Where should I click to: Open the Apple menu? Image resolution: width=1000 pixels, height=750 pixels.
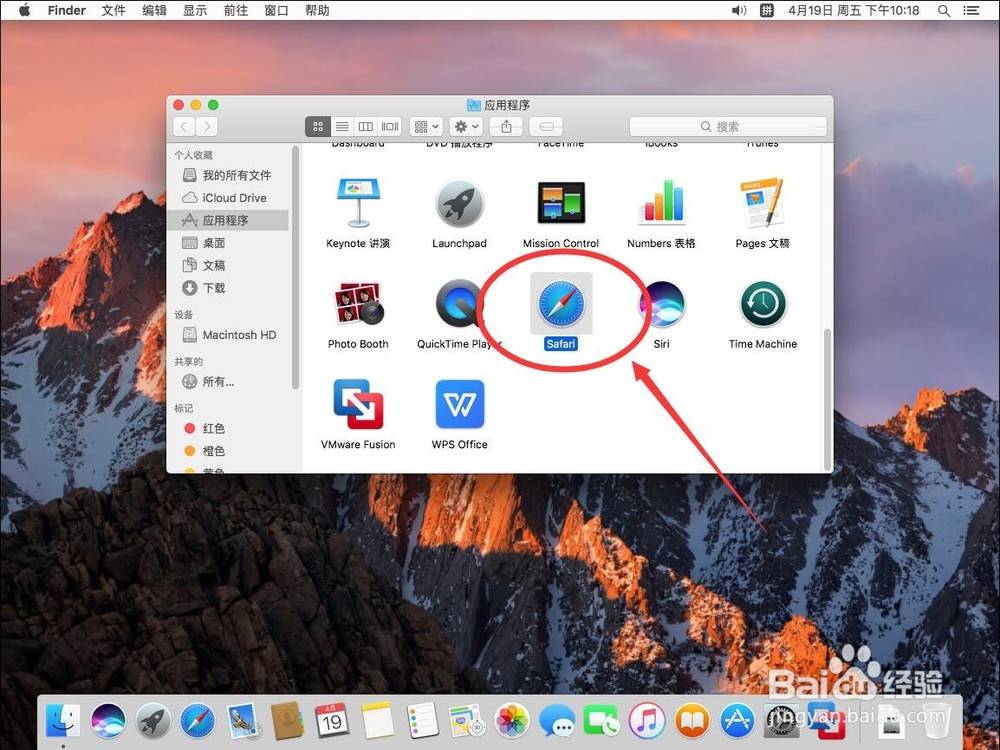coord(24,10)
